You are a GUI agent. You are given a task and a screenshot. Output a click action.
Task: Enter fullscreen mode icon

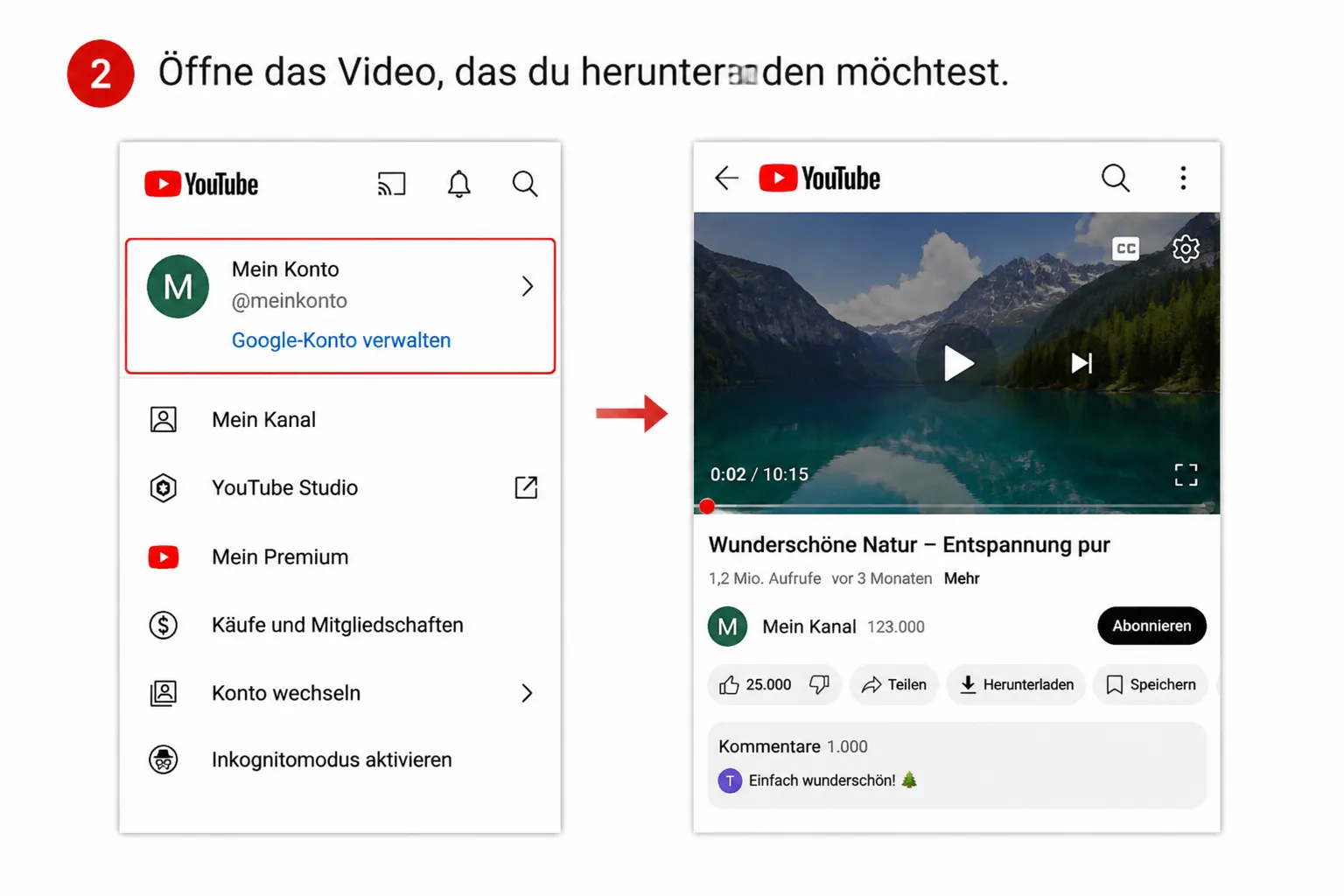point(1186,475)
